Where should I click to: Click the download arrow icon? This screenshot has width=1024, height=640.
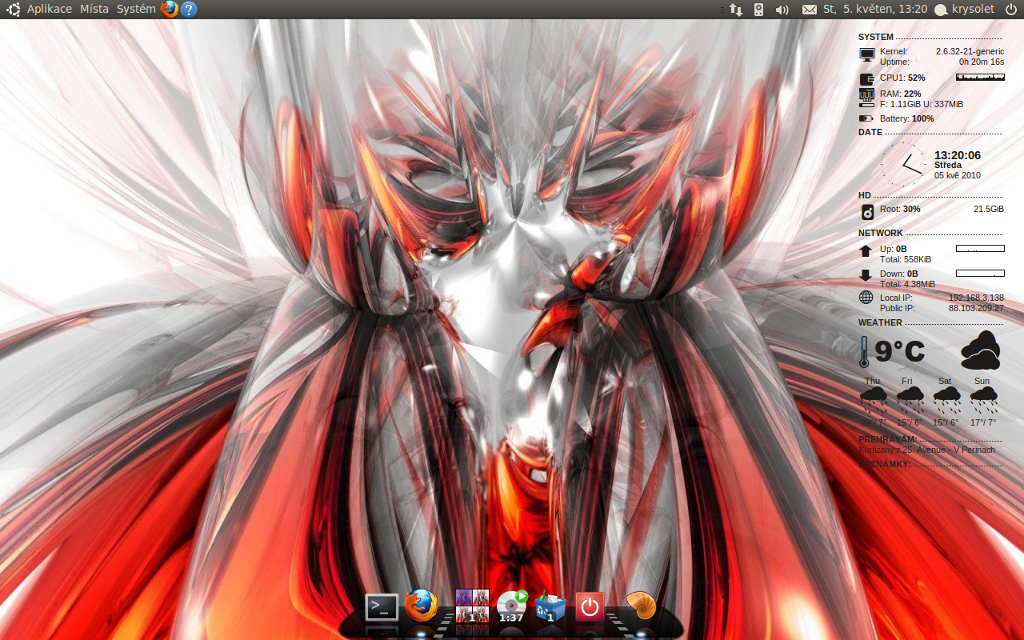865,276
